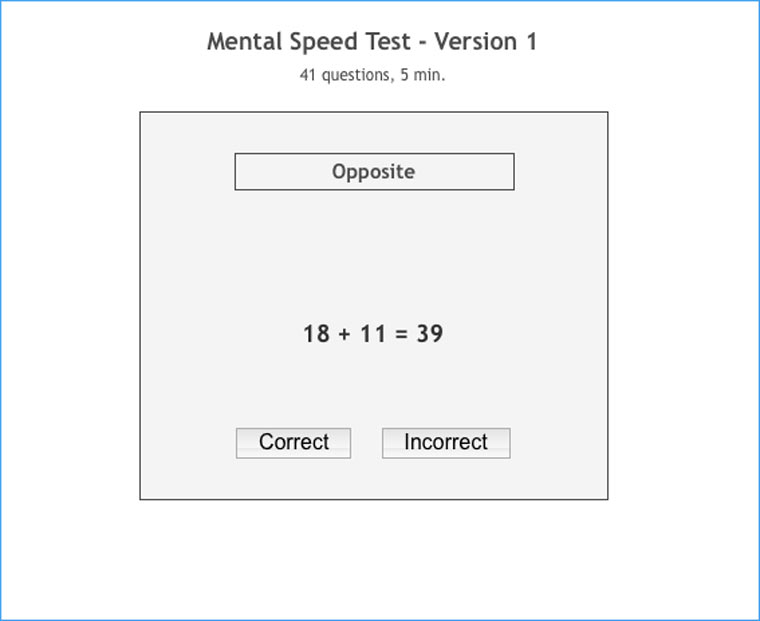The width and height of the screenshot is (760, 621).
Task: Click the Correct button
Action: 293,442
